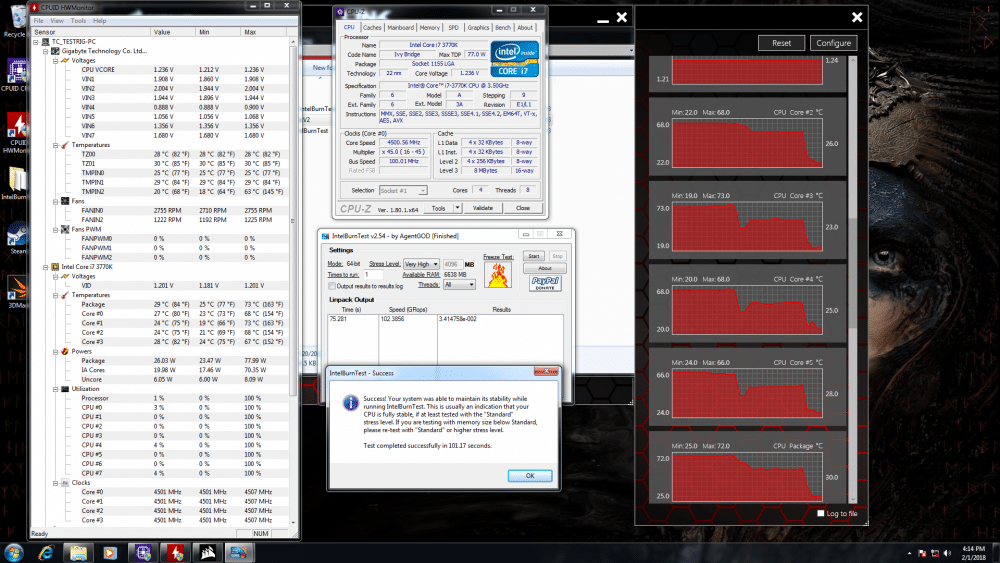
Task: Toggle the Log to file checkbox
Action: coord(821,513)
